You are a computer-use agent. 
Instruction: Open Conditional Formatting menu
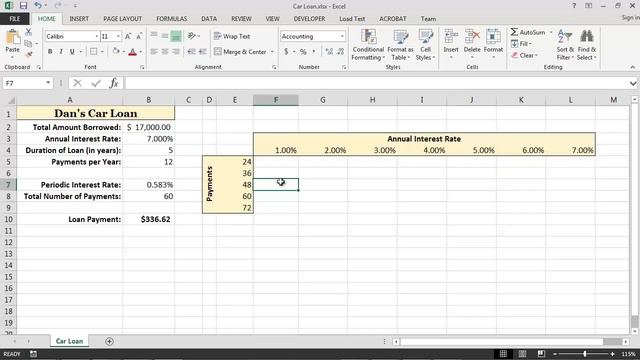368,45
